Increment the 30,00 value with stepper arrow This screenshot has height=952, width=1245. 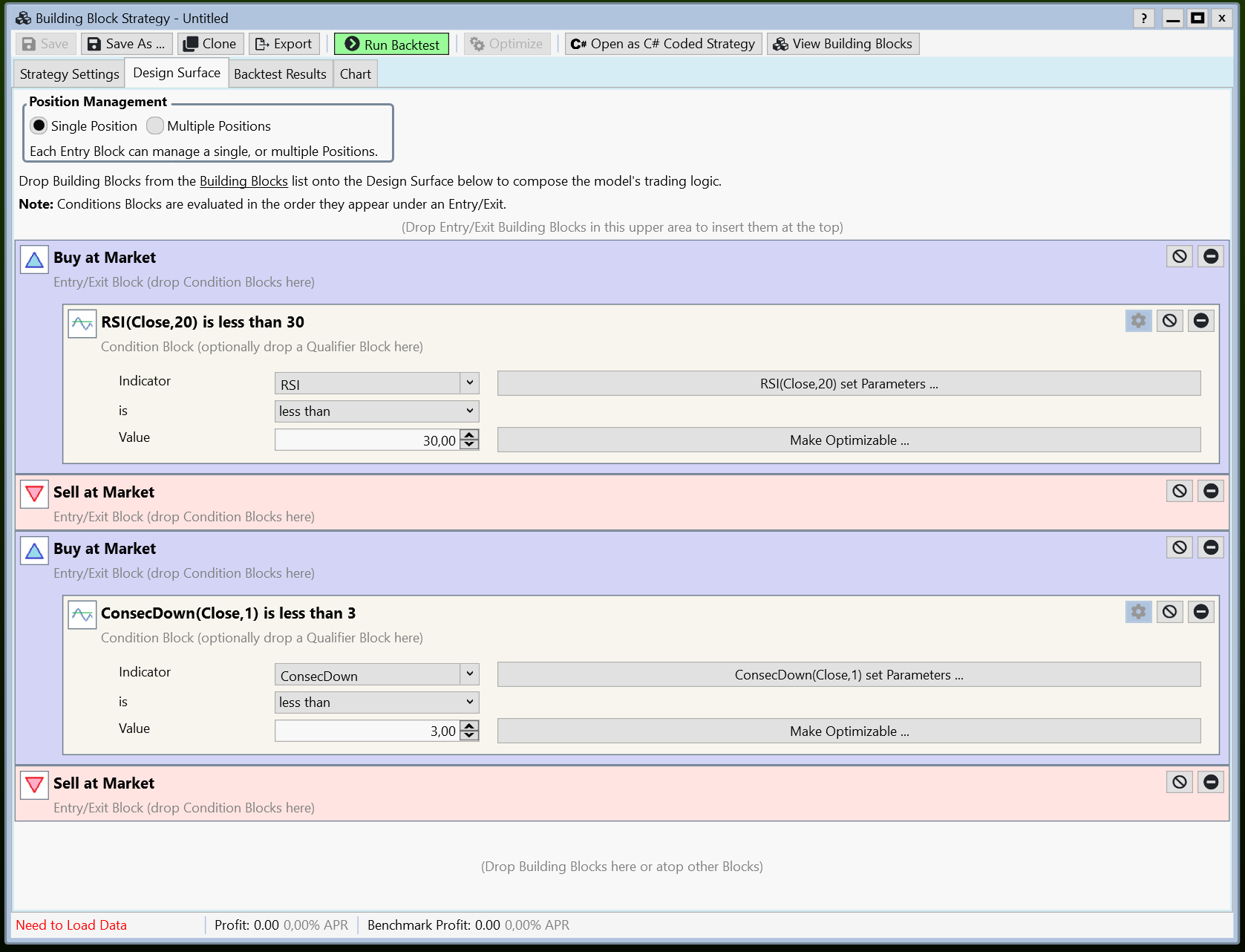pyautogui.click(x=468, y=435)
